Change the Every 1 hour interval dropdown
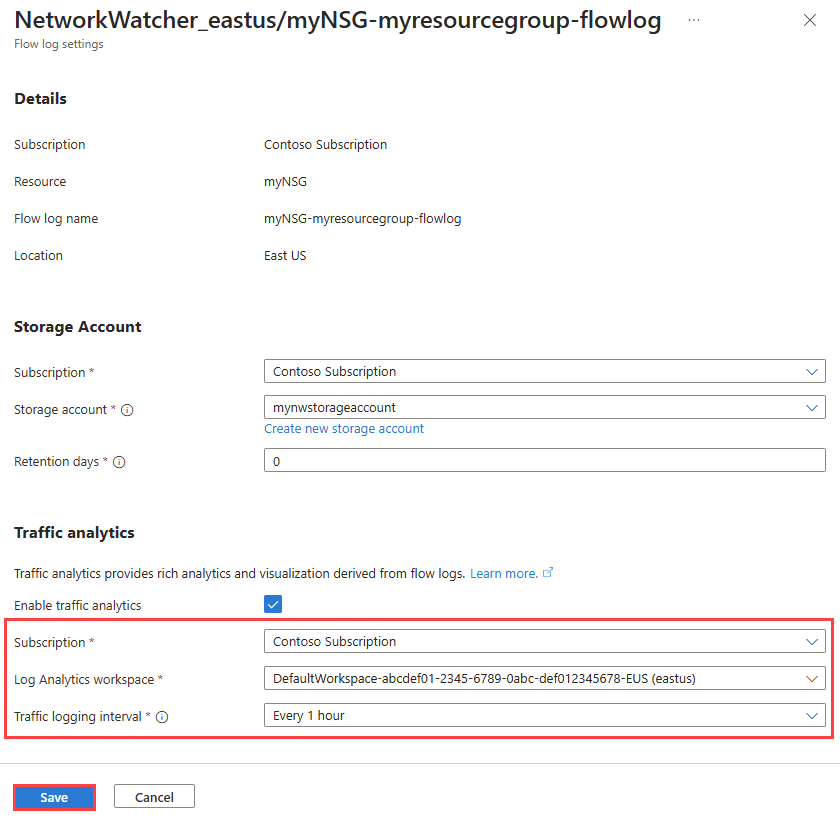 pos(544,715)
